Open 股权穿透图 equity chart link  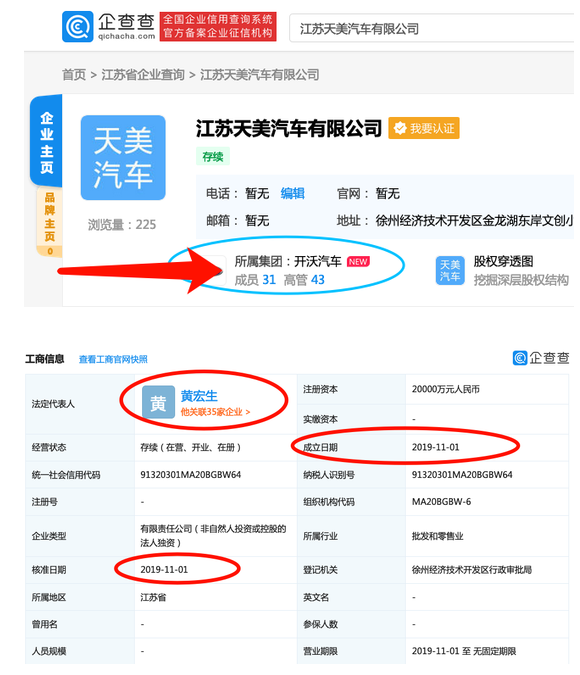tap(503, 261)
